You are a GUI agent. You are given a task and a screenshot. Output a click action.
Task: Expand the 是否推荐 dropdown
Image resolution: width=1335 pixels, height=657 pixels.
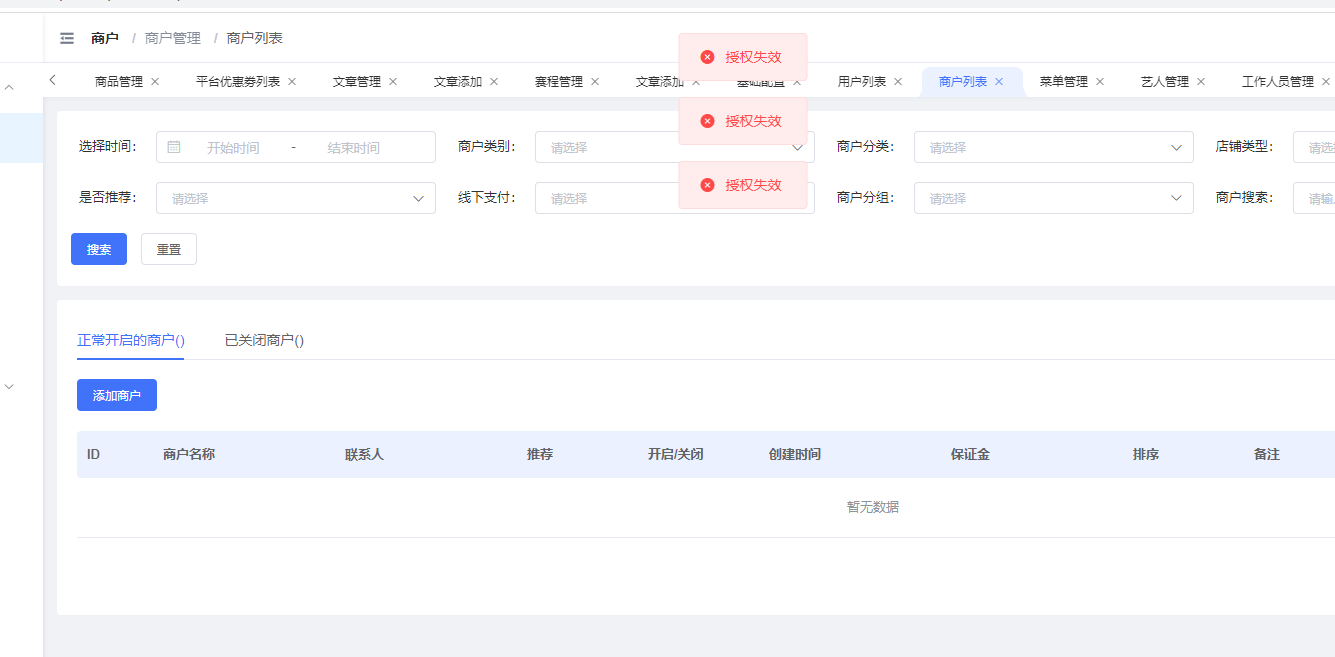(295, 198)
